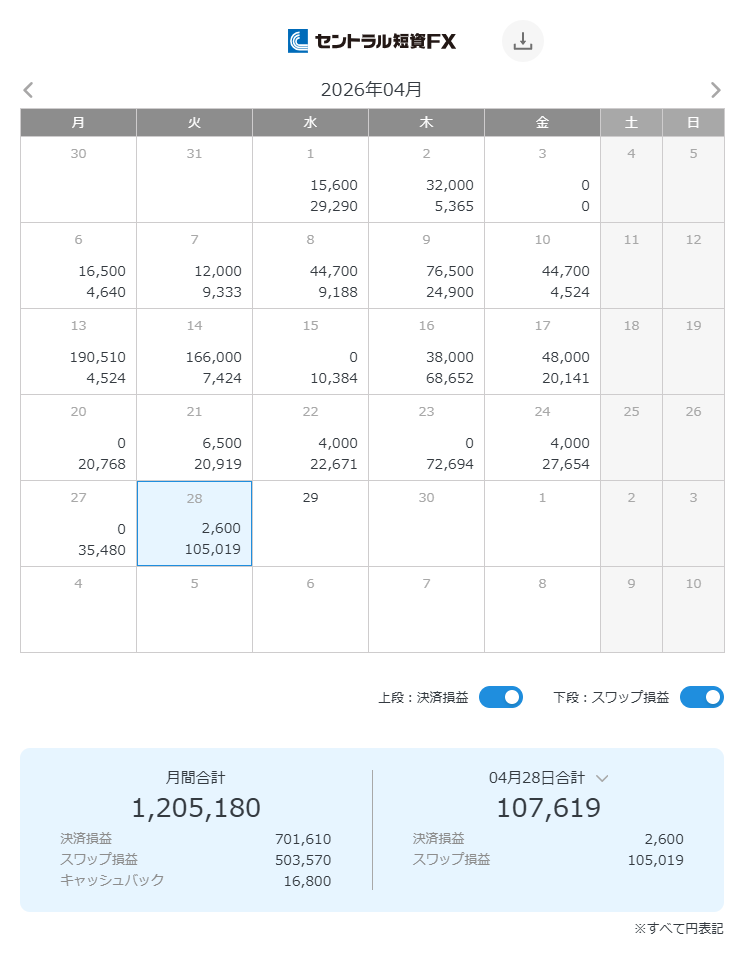
Task: Go to previous month with left arrow
Action: (x=28, y=90)
